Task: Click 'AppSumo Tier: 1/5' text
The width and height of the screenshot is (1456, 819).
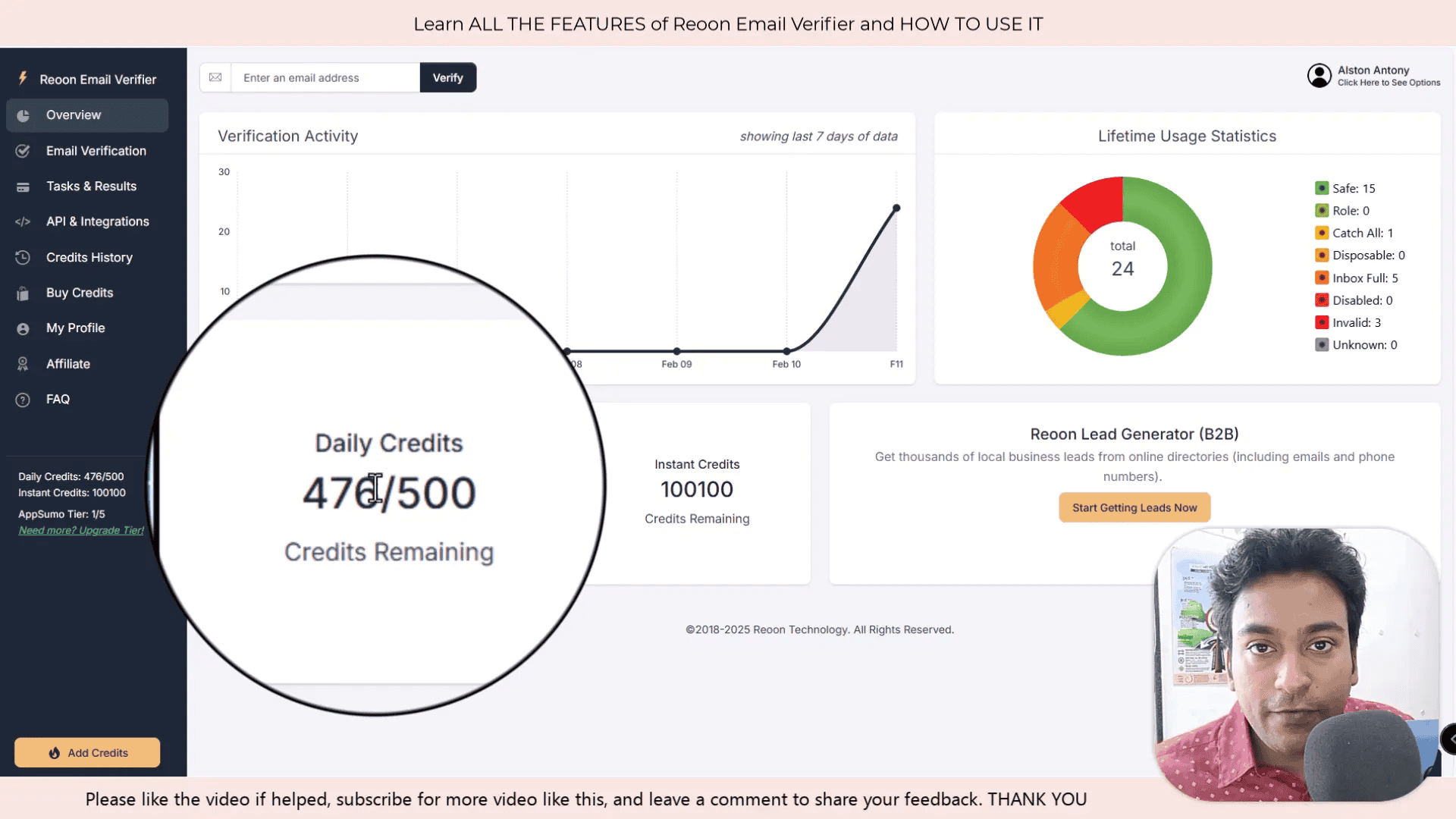Action: point(61,514)
